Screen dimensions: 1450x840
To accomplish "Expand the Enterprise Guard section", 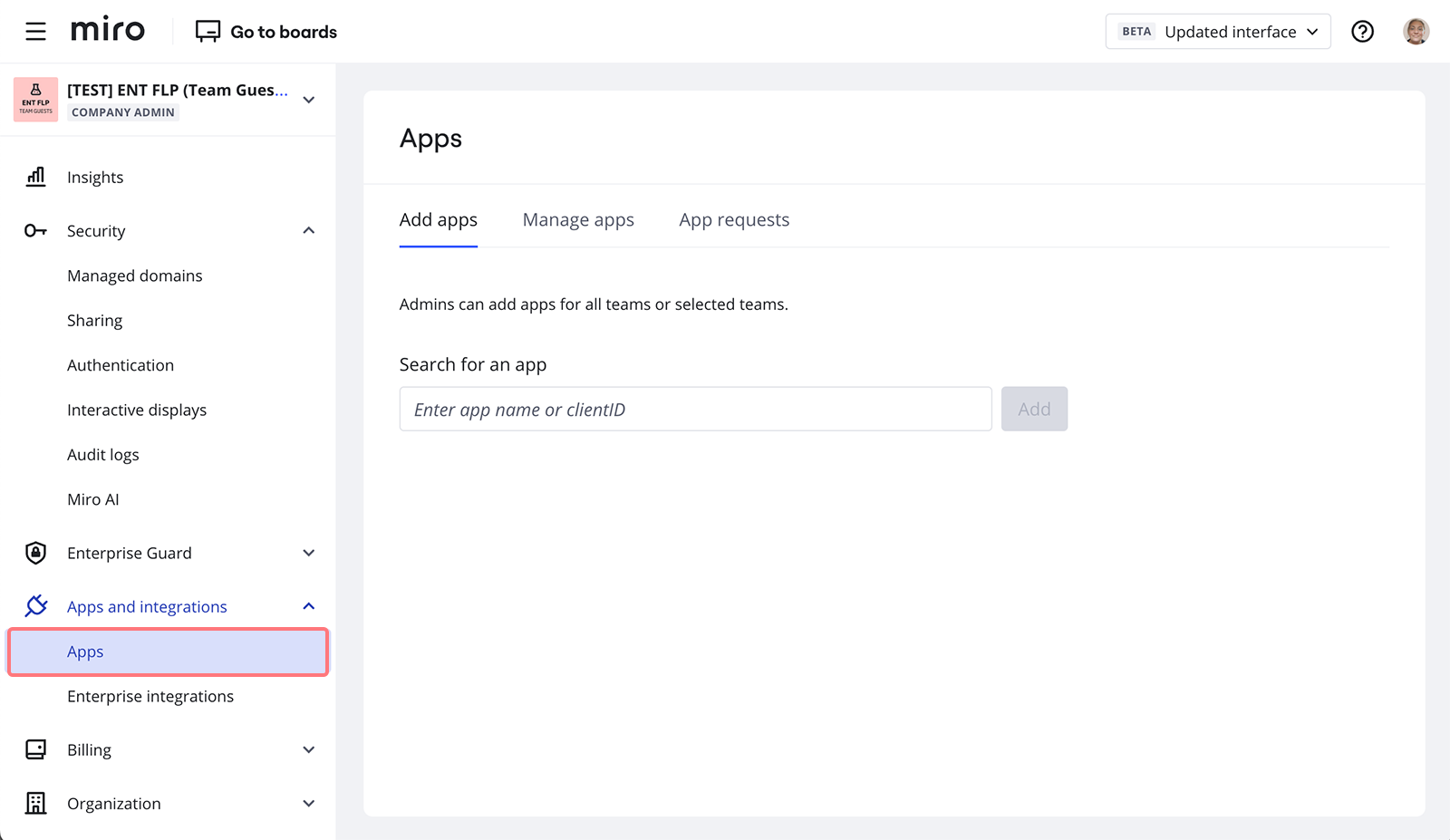I will click(x=309, y=553).
